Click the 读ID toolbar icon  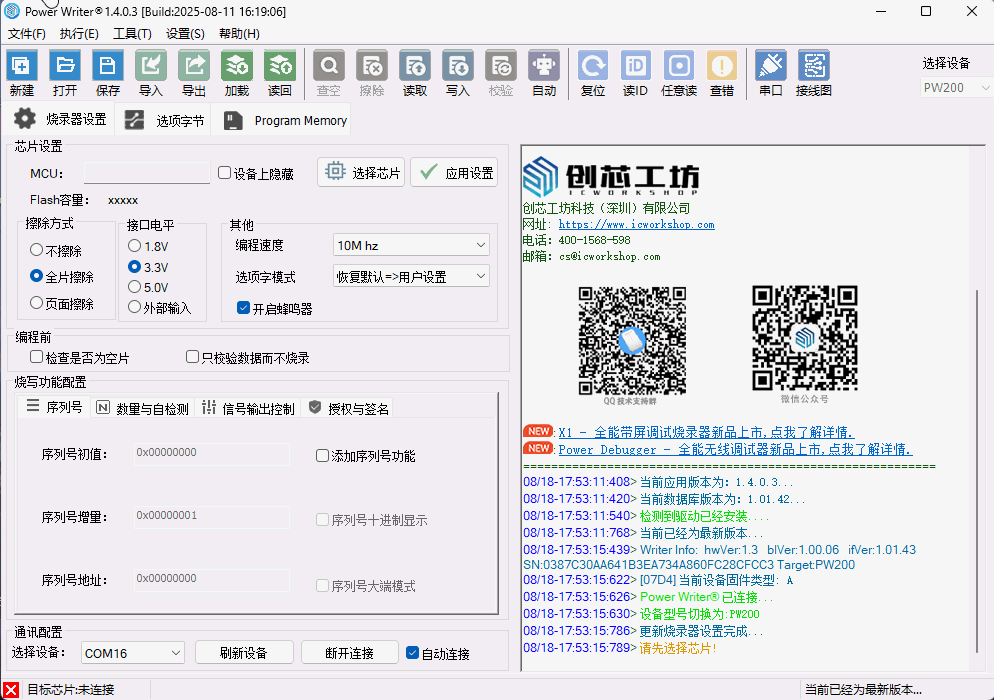click(x=636, y=73)
